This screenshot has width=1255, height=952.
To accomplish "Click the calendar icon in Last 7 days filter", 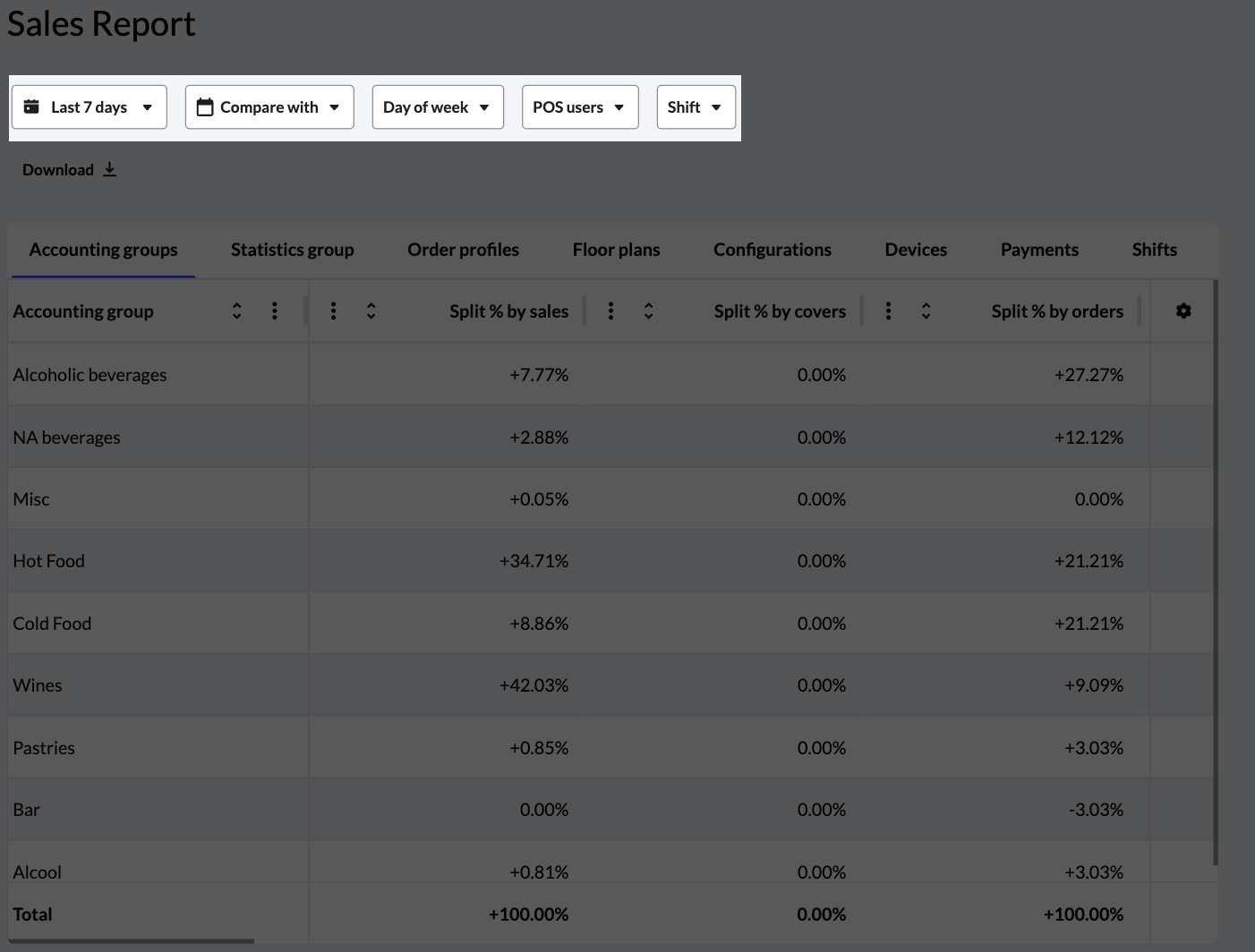I will tap(32, 106).
